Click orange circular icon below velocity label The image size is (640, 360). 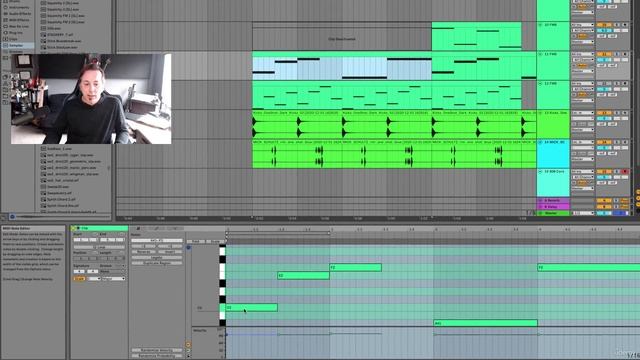[x=188, y=344]
